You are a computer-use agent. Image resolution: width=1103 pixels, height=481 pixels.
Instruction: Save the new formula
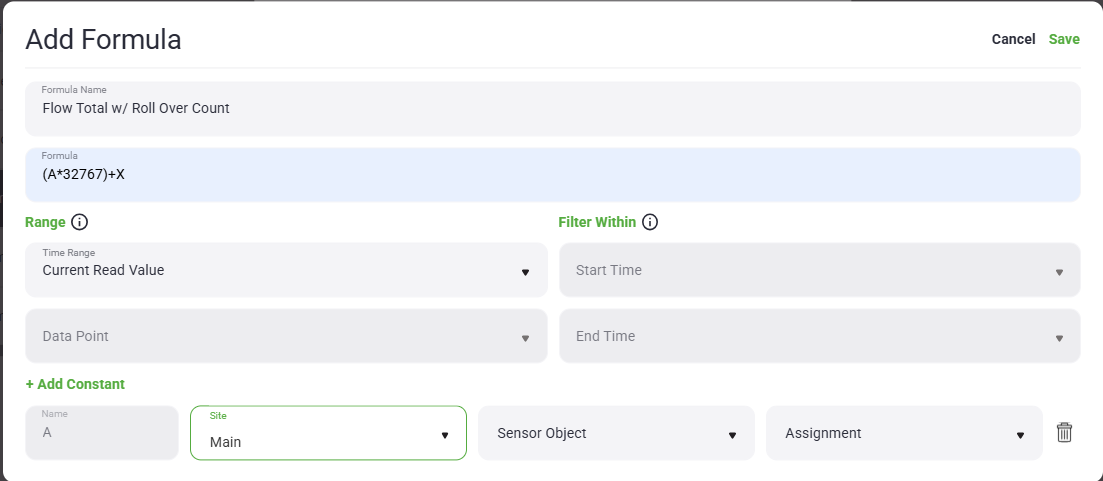[x=1064, y=39]
